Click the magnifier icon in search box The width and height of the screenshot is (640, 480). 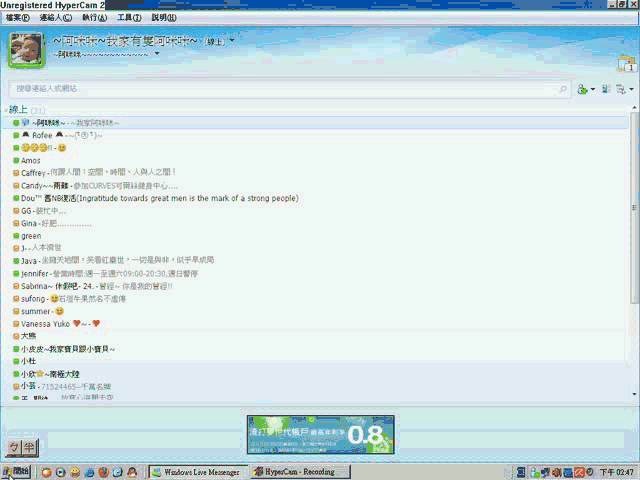(563, 89)
